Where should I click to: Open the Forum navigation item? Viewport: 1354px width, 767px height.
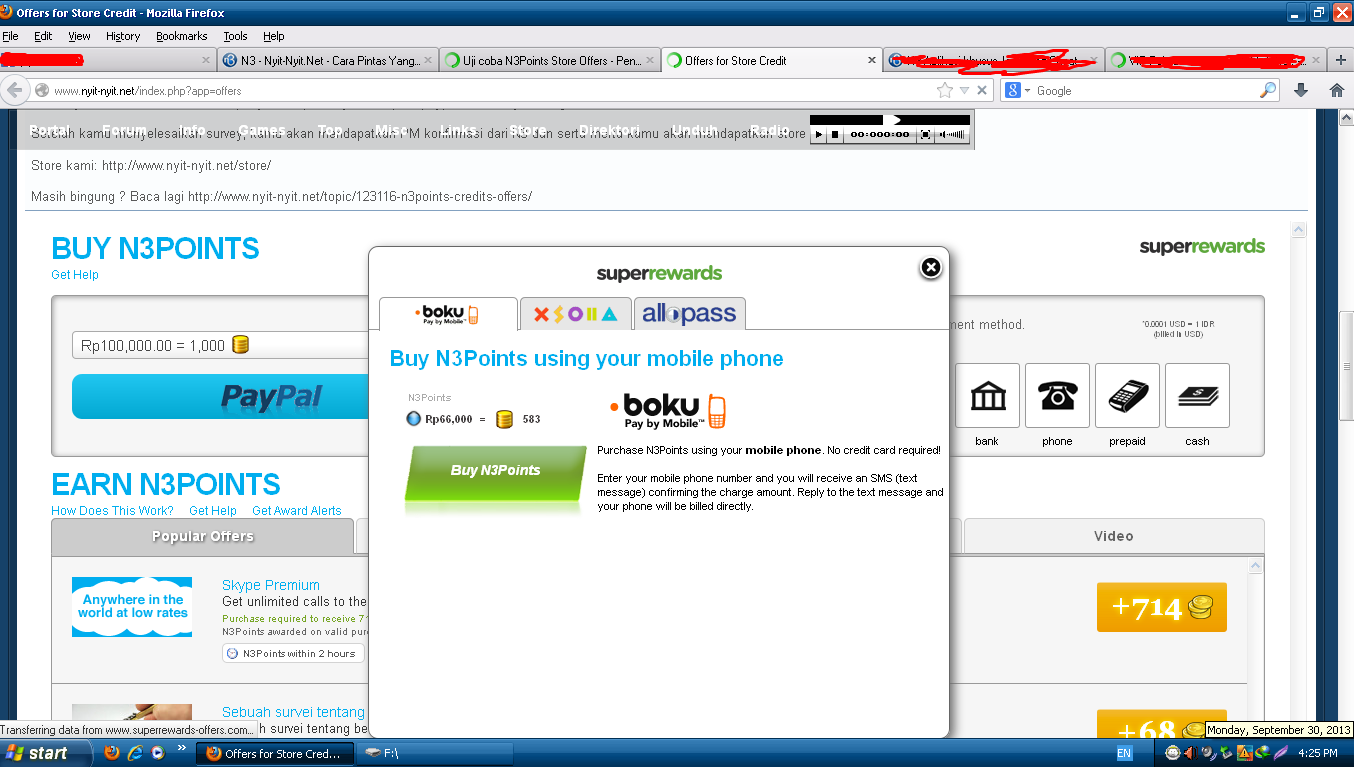124,130
